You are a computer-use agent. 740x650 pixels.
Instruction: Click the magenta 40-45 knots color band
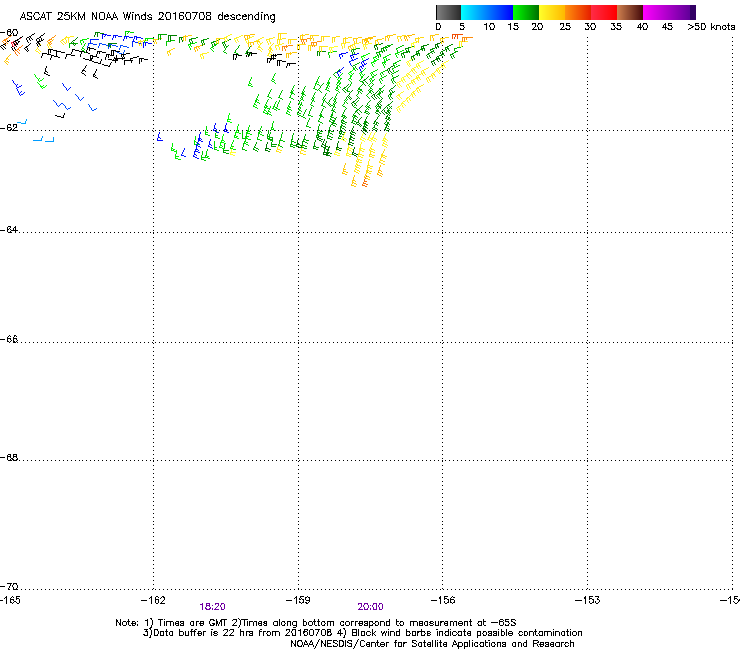pos(656,12)
